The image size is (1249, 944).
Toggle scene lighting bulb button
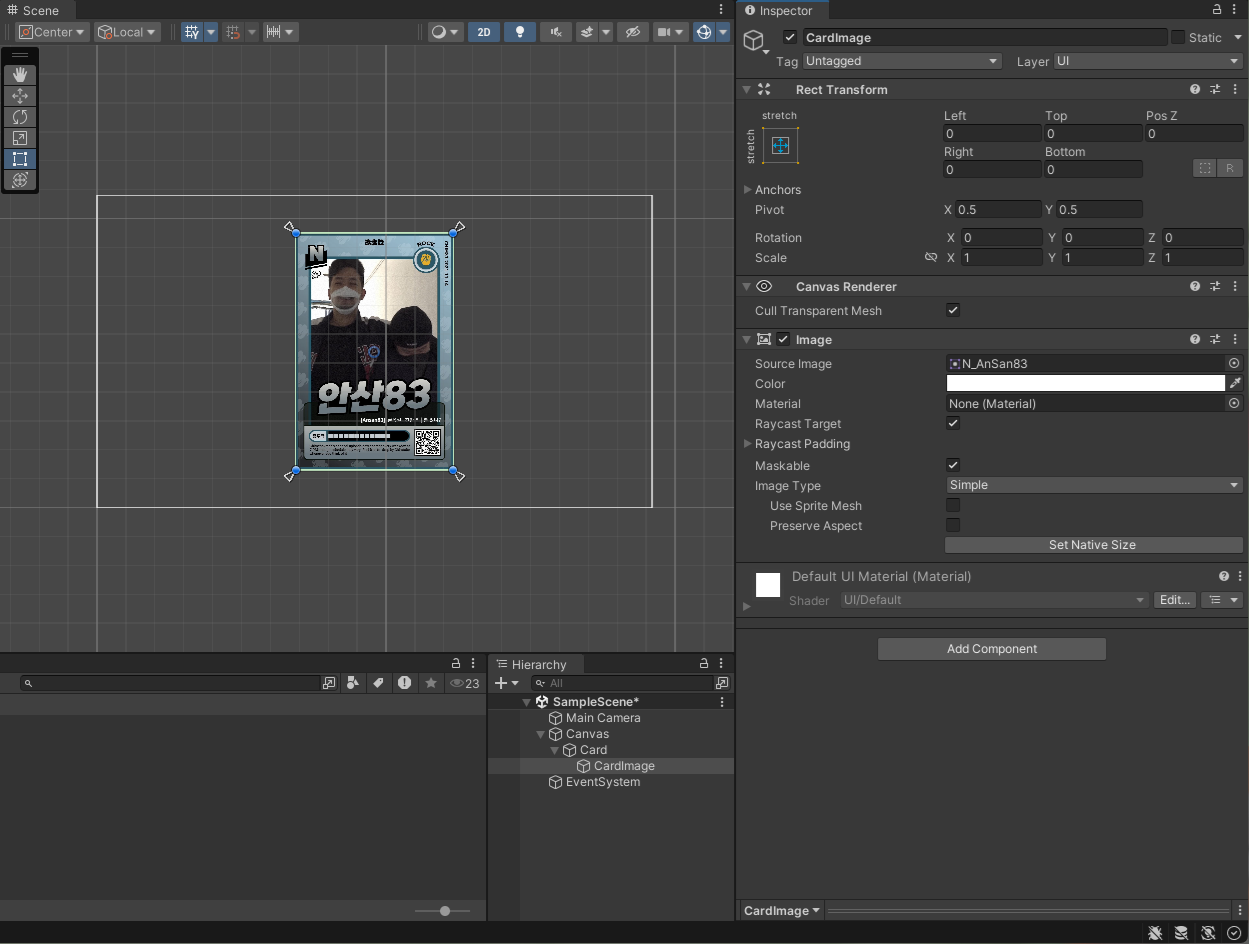pos(519,32)
